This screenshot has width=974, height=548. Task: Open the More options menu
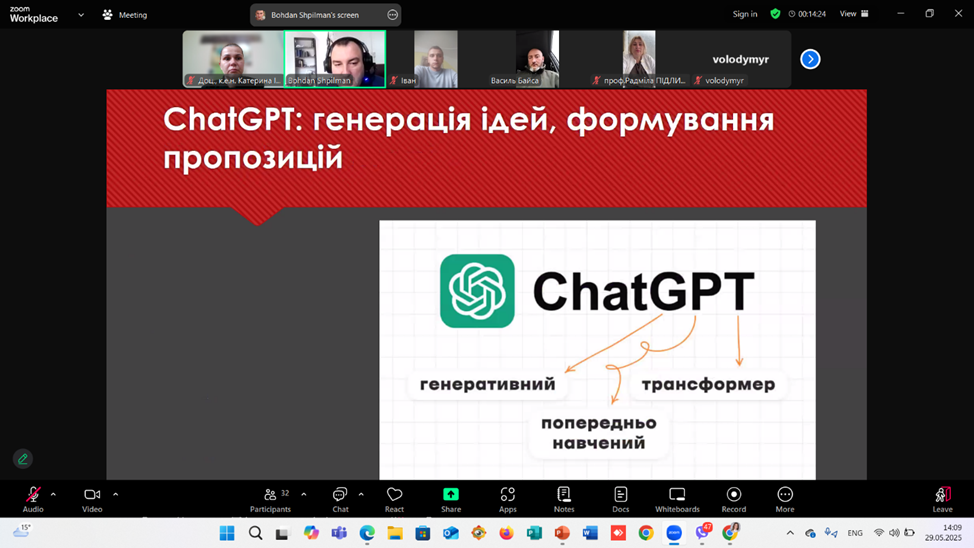[x=785, y=500]
